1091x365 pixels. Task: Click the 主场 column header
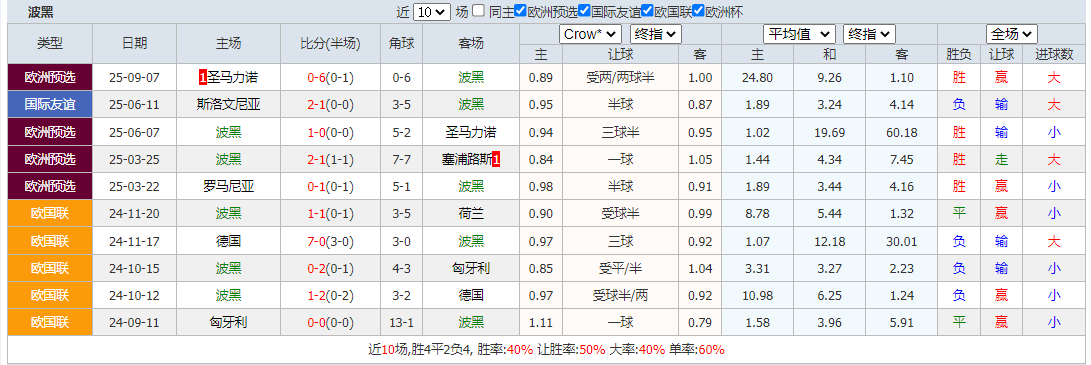[228, 44]
